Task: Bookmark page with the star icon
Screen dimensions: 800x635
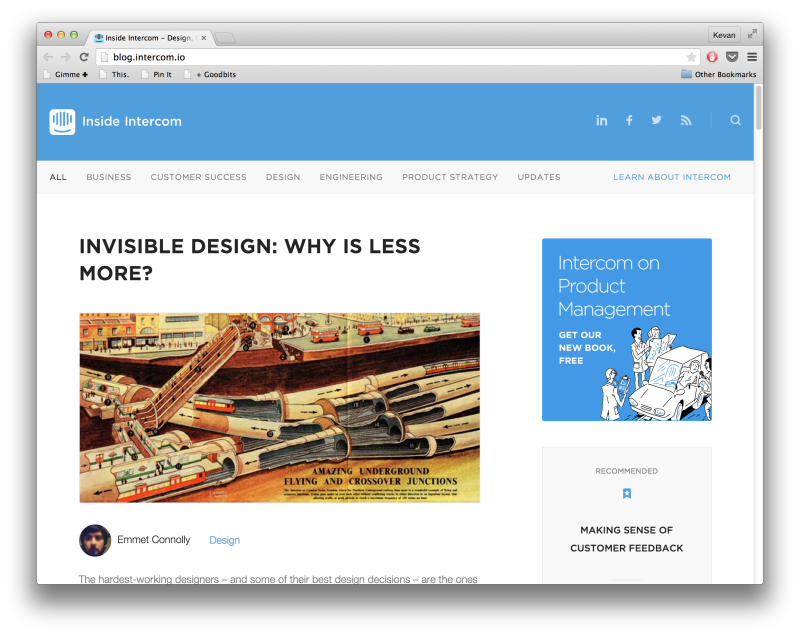Action: [691, 57]
